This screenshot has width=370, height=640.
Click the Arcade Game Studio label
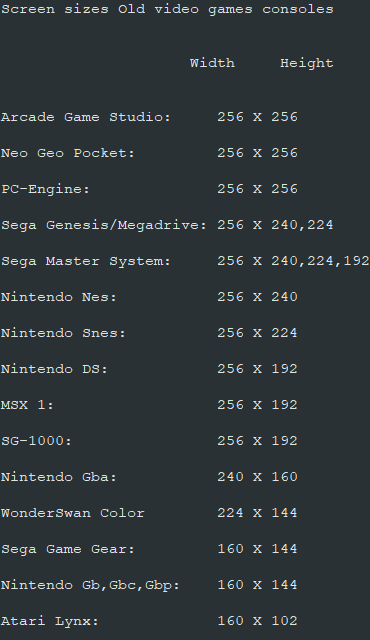point(86,117)
